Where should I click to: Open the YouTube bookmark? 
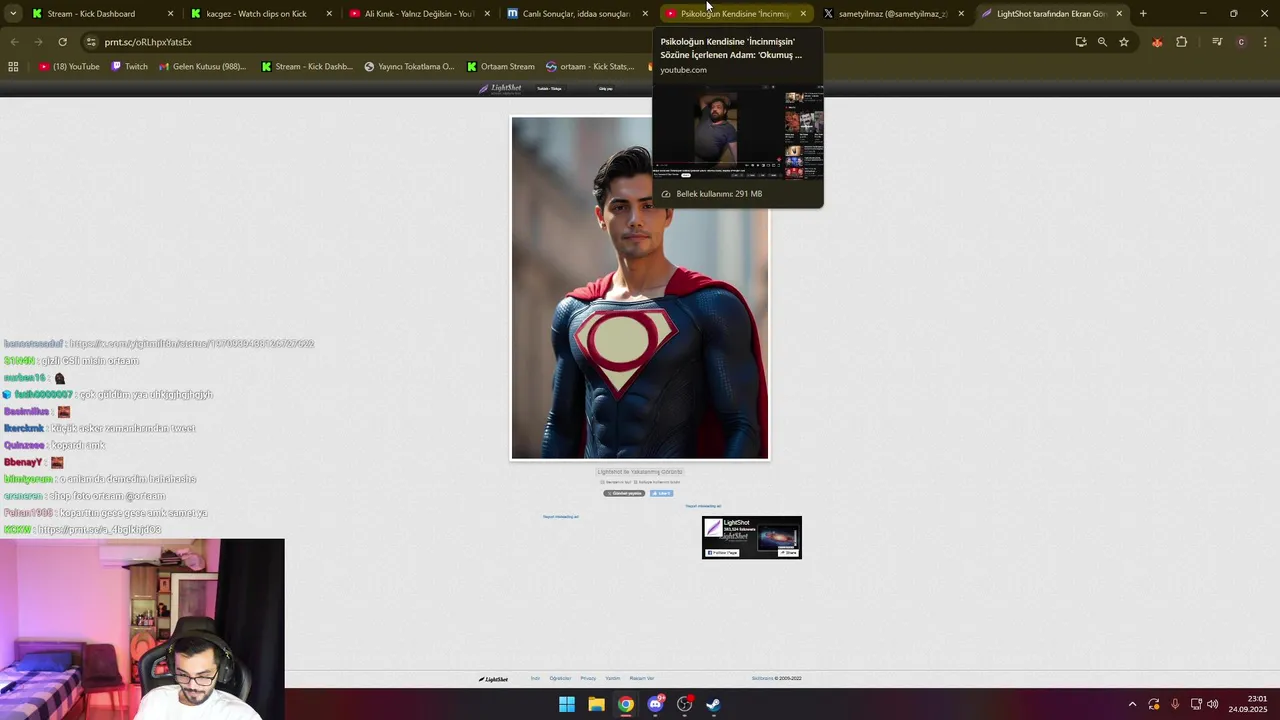69,67
